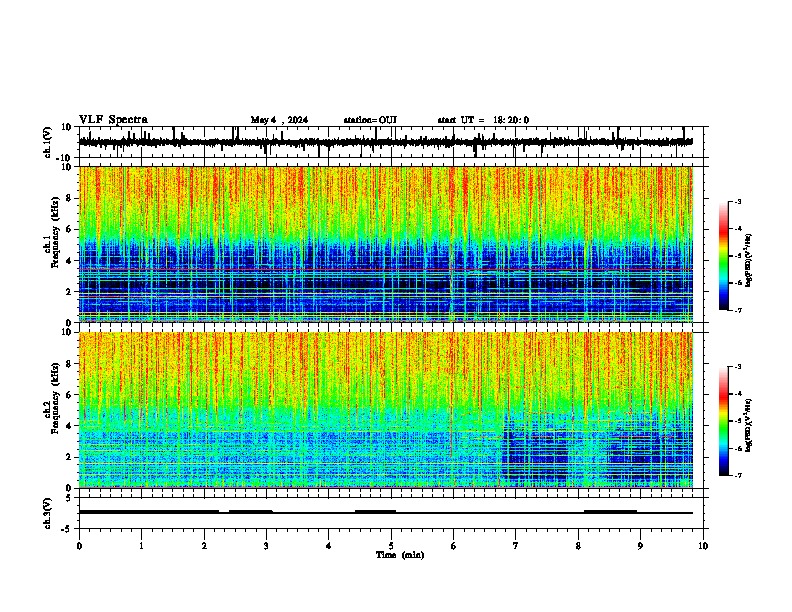792x612 pixels.
Task: Select the date text "May 4, 2024"
Action: coord(279,120)
